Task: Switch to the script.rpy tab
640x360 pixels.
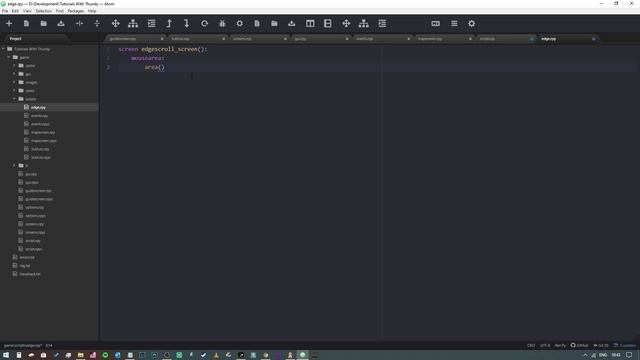Action: [x=505, y=39]
